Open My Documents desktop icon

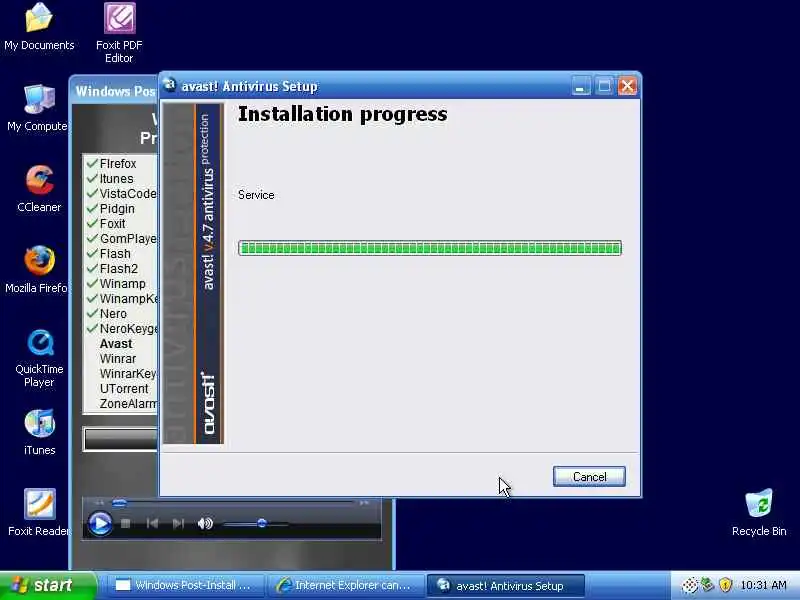[x=39, y=27]
